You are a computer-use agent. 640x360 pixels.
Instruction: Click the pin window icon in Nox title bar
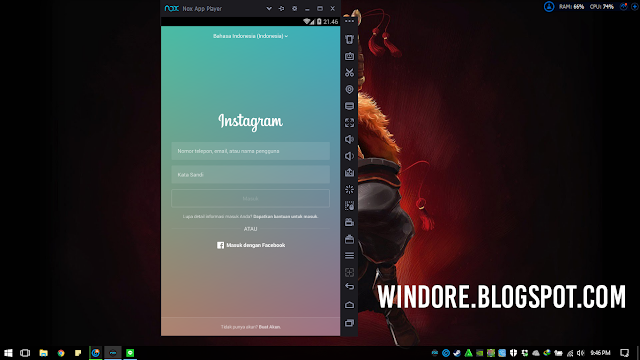(x=281, y=9)
